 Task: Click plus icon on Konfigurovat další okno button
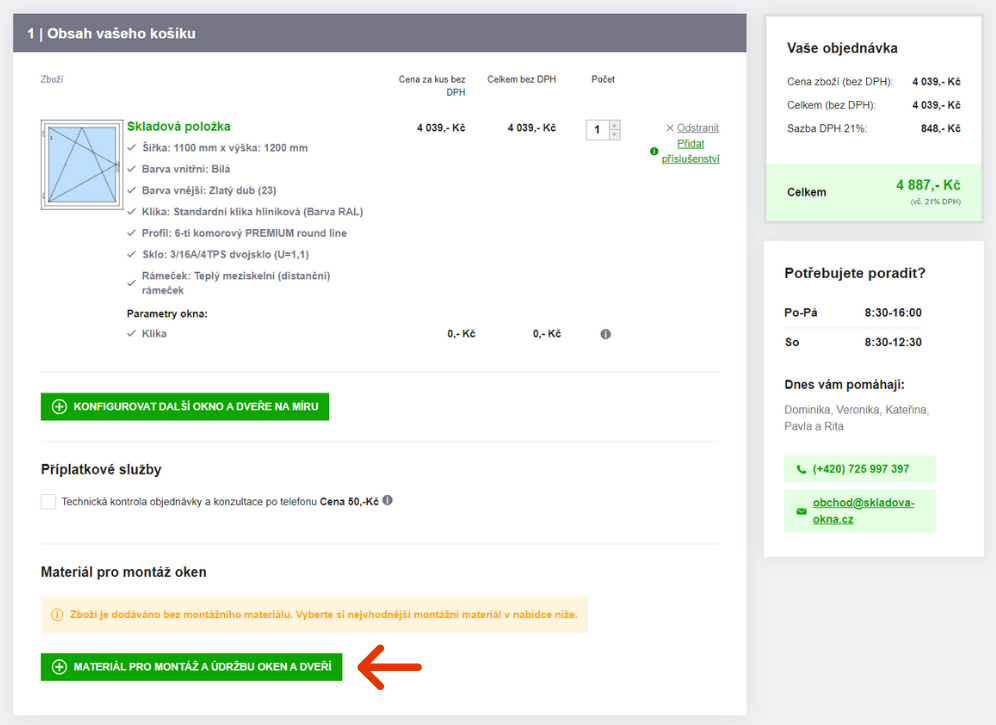point(59,407)
